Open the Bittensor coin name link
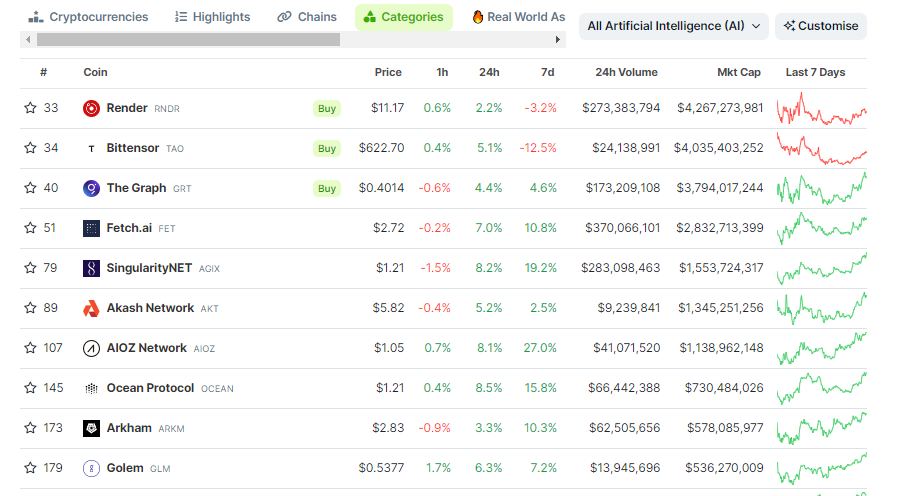The width and height of the screenshot is (904, 496). pos(133,148)
